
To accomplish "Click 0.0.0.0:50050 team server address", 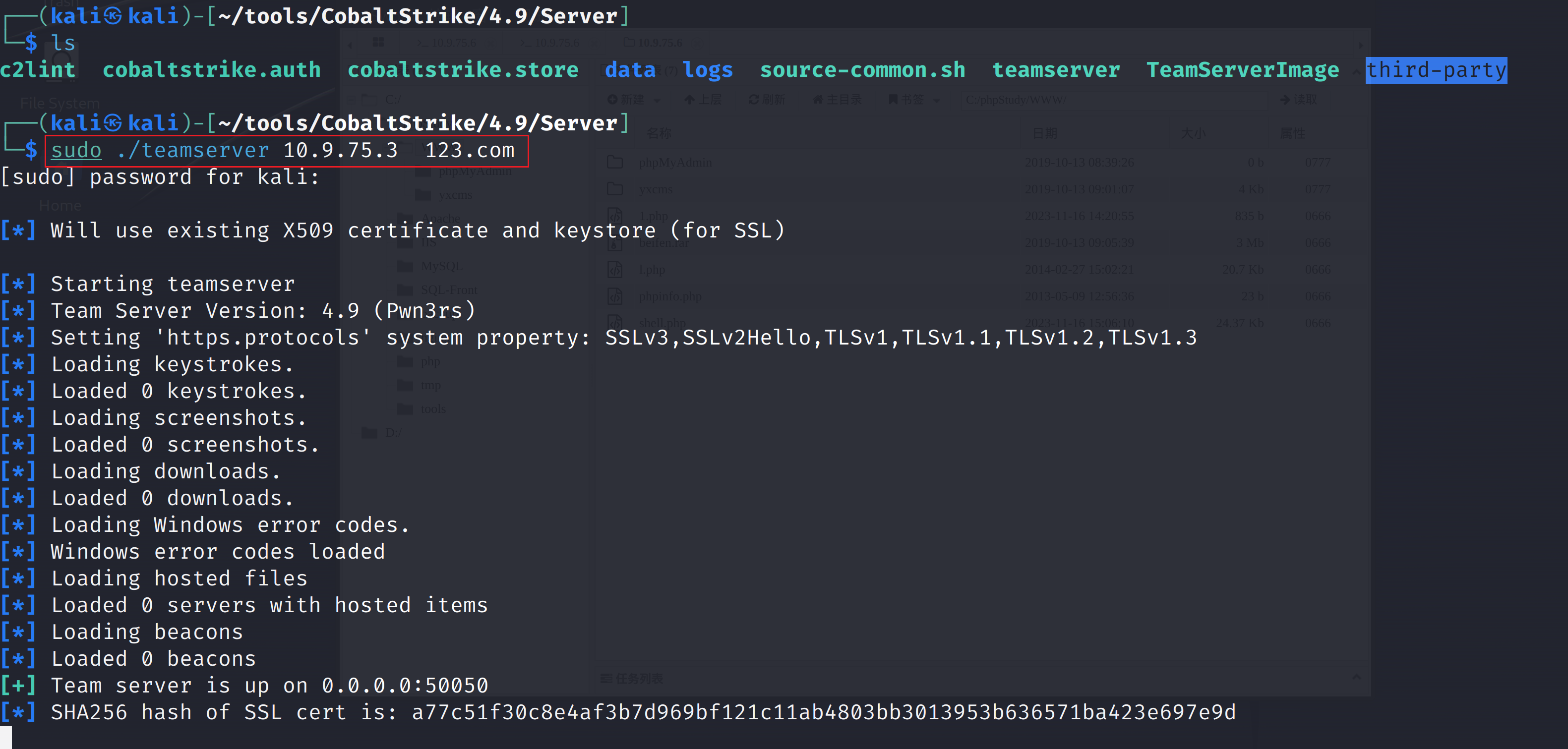I will coord(405,685).
